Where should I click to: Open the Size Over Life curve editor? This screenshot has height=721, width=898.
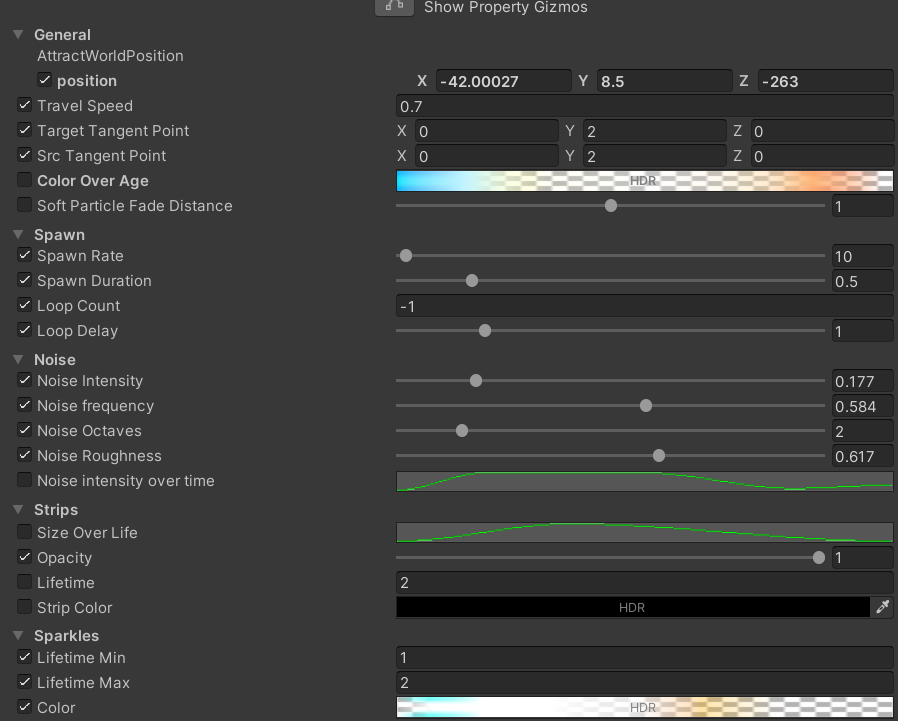pos(644,532)
